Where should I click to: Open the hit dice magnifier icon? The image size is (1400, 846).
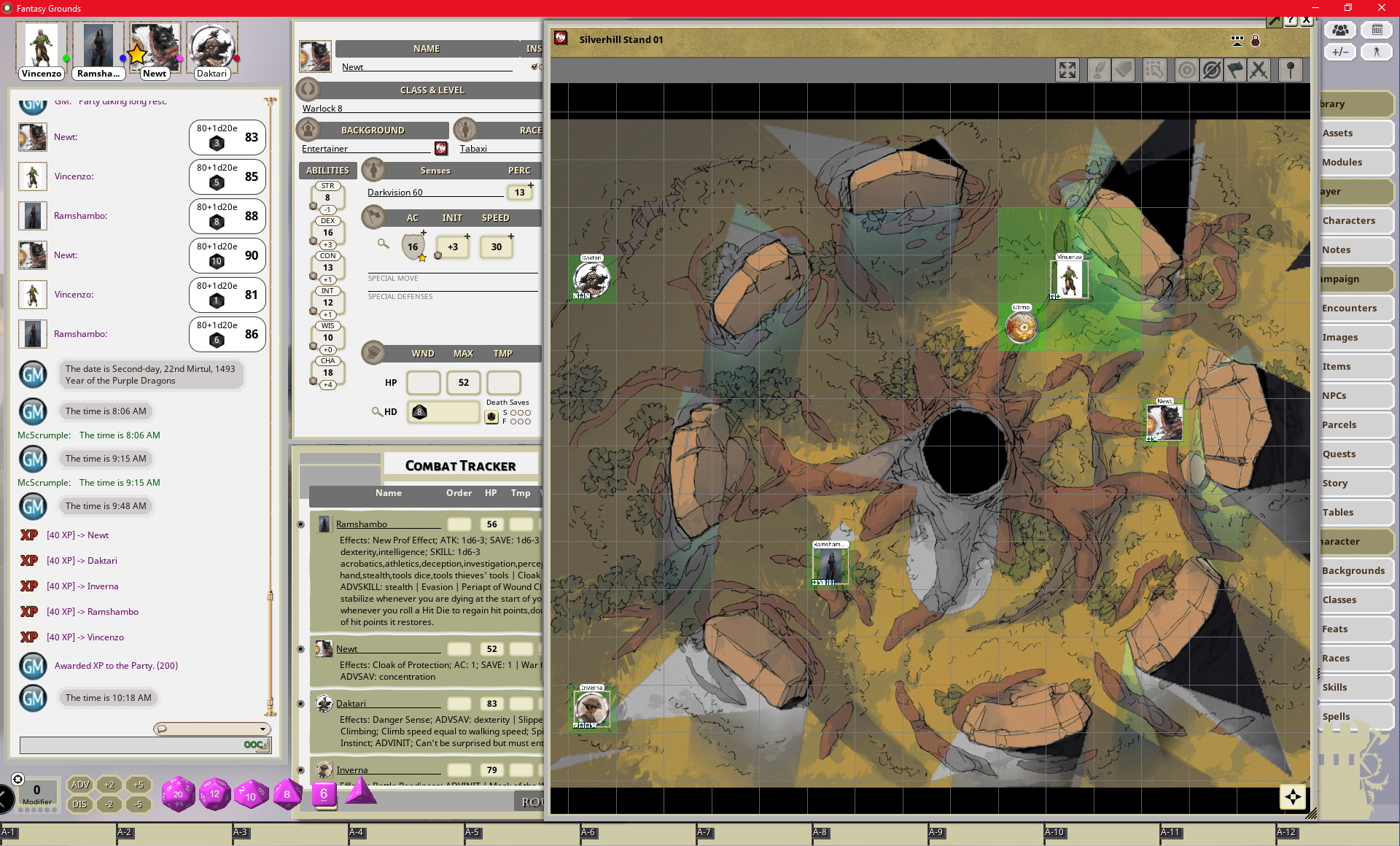(x=377, y=411)
